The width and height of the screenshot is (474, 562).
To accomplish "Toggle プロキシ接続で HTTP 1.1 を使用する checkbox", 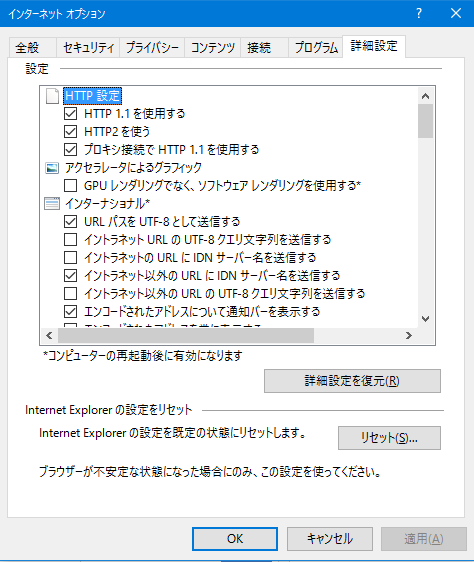I will point(70,149).
